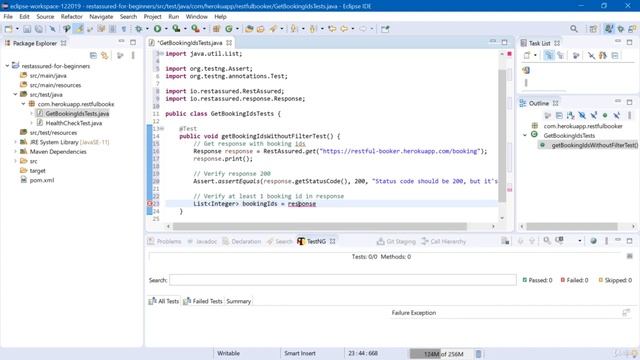640x360 pixels.
Task: Open the Summary tab in TestNG
Action: point(238,301)
